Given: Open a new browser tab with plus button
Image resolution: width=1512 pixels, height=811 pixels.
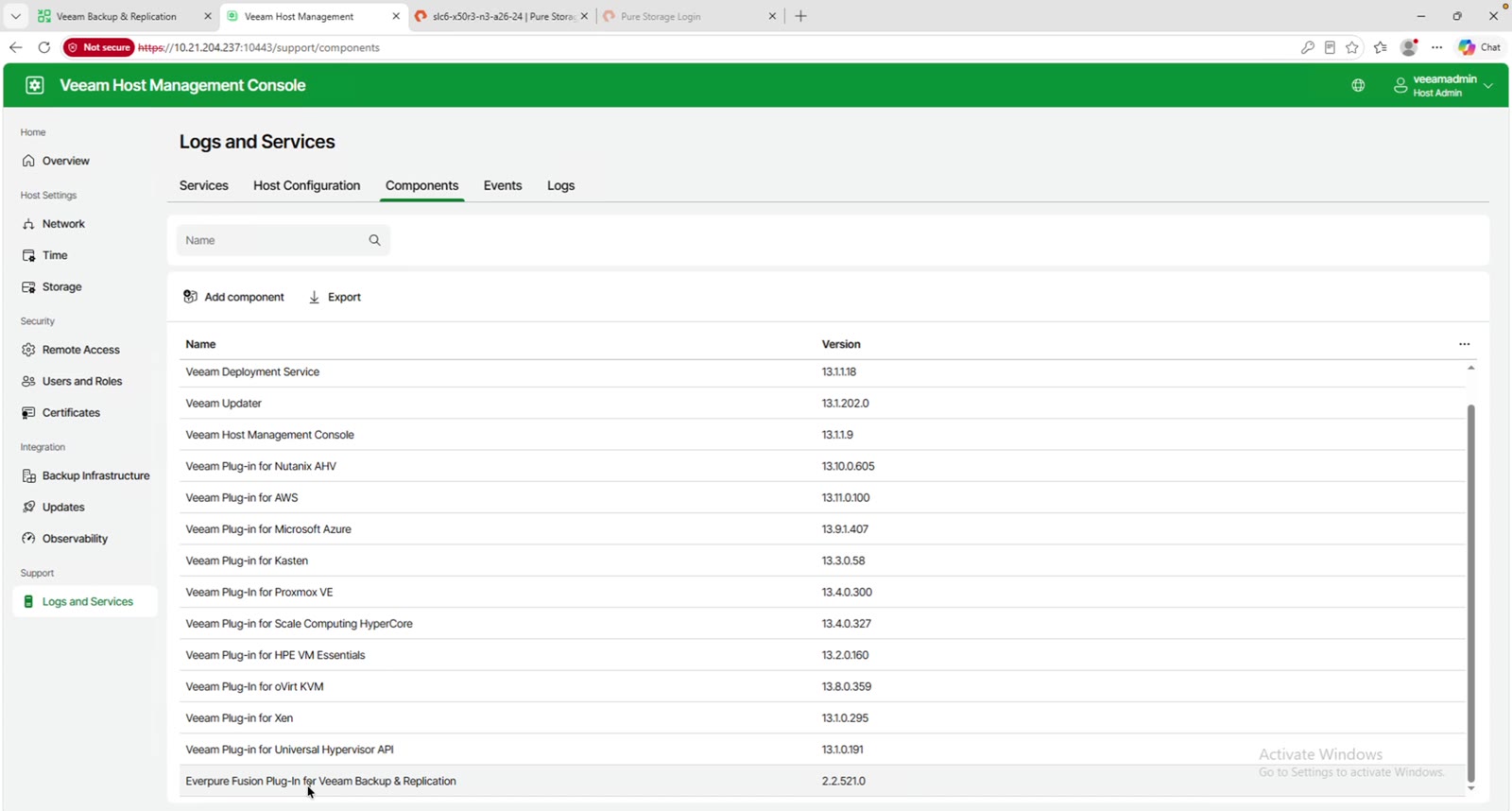Looking at the screenshot, I should (x=800, y=16).
